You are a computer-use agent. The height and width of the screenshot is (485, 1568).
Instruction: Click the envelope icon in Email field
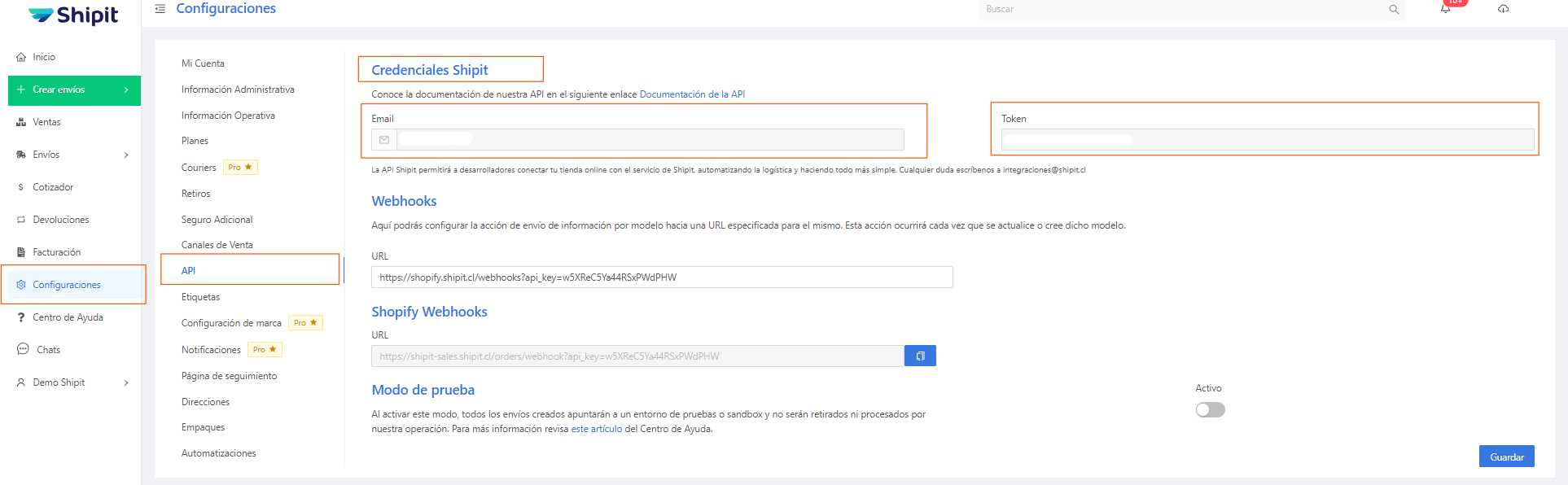tap(384, 140)
